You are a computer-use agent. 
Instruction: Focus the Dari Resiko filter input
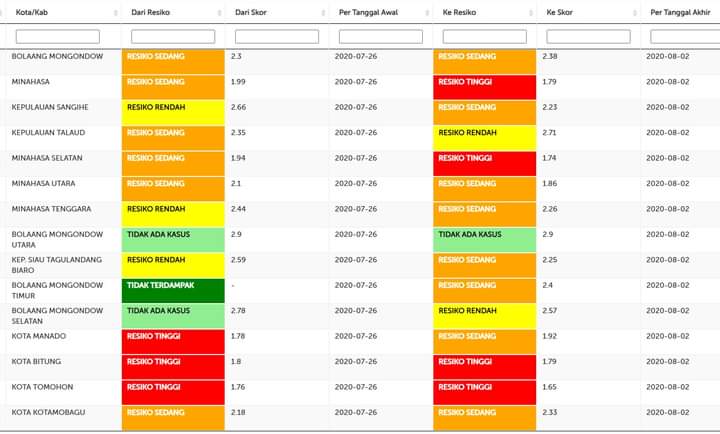(173, 37)
